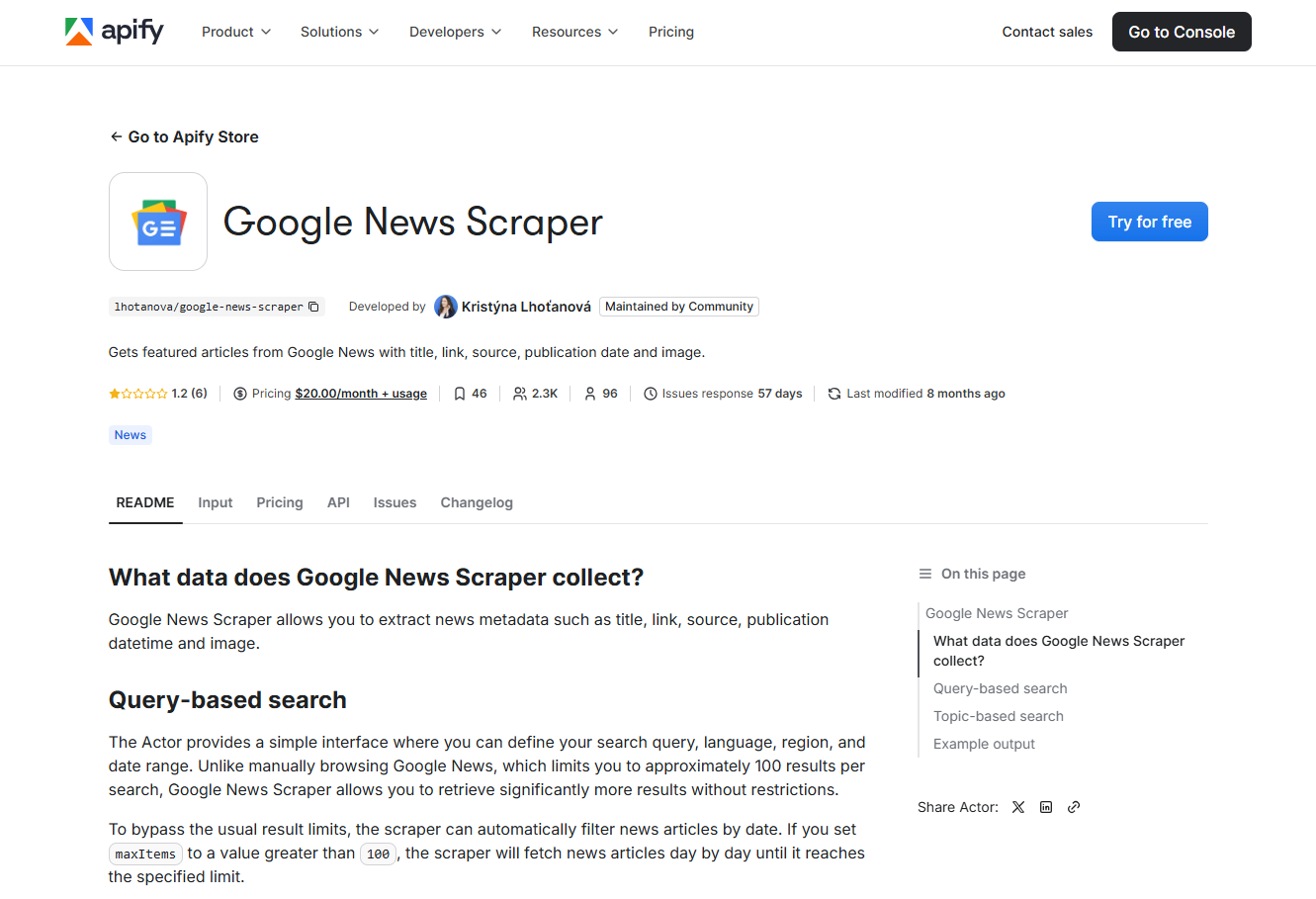Copy the actor share link

pos(1073,807)
